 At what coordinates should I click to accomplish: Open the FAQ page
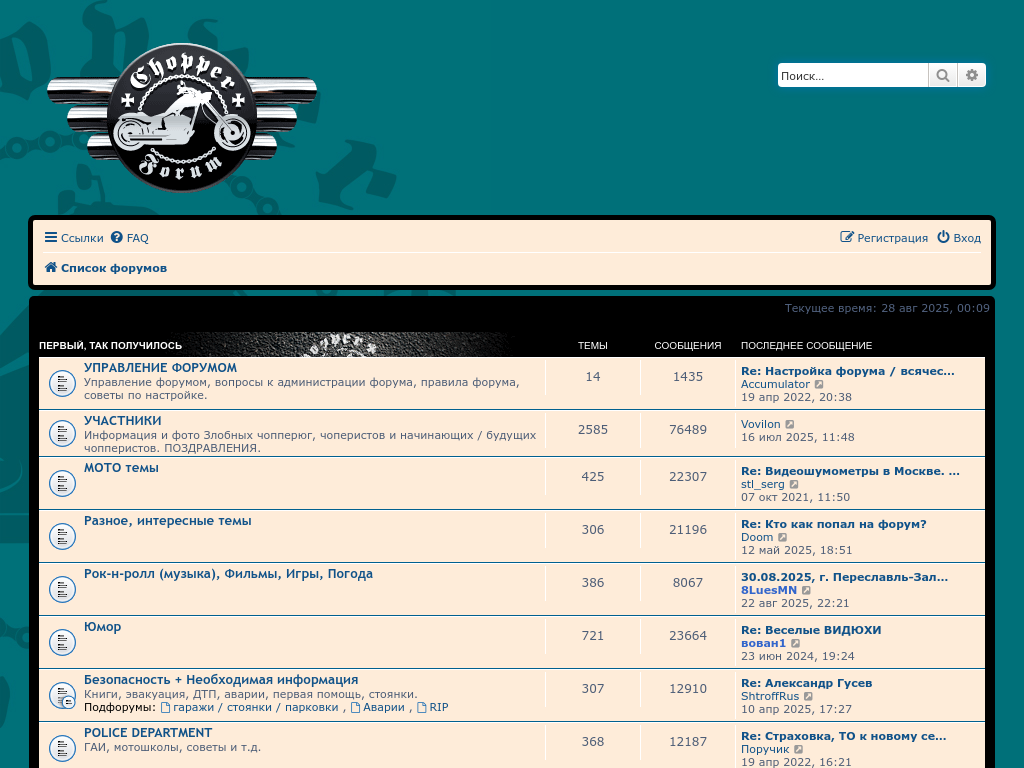(x=130, y=238)
